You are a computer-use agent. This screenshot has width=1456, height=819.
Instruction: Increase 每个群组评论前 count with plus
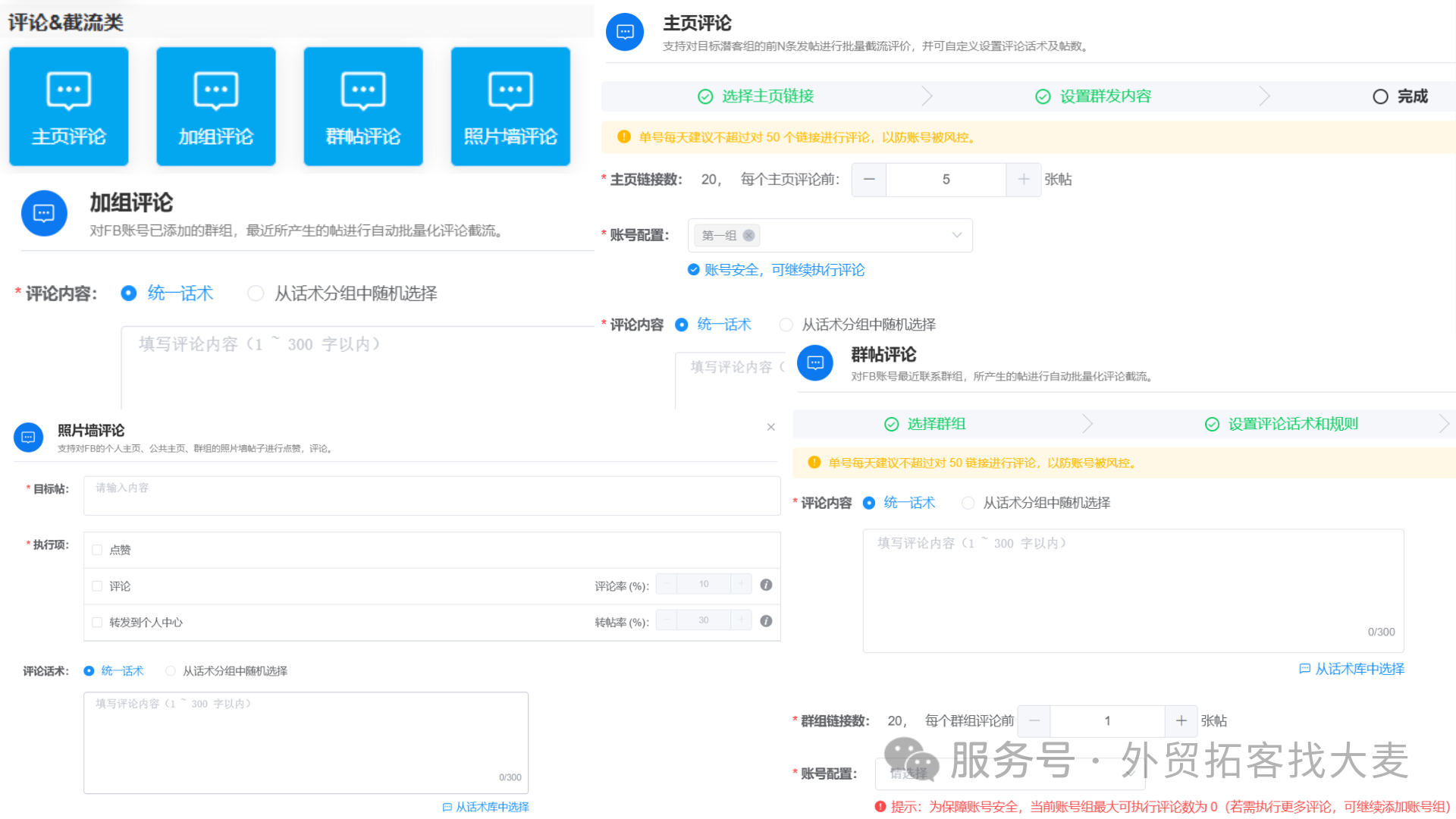click(x=1181, y=720)
